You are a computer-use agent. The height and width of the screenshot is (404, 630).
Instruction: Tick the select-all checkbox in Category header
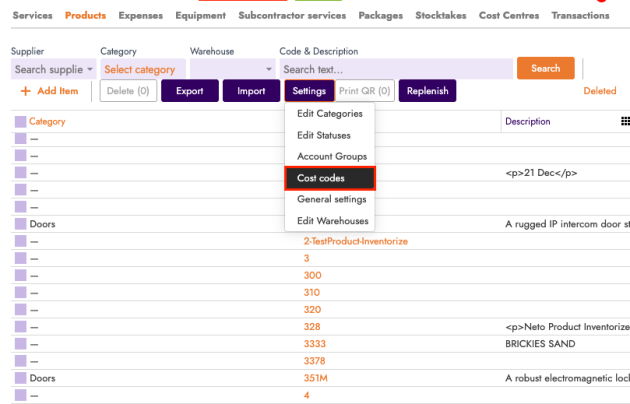tap(20, 122)
